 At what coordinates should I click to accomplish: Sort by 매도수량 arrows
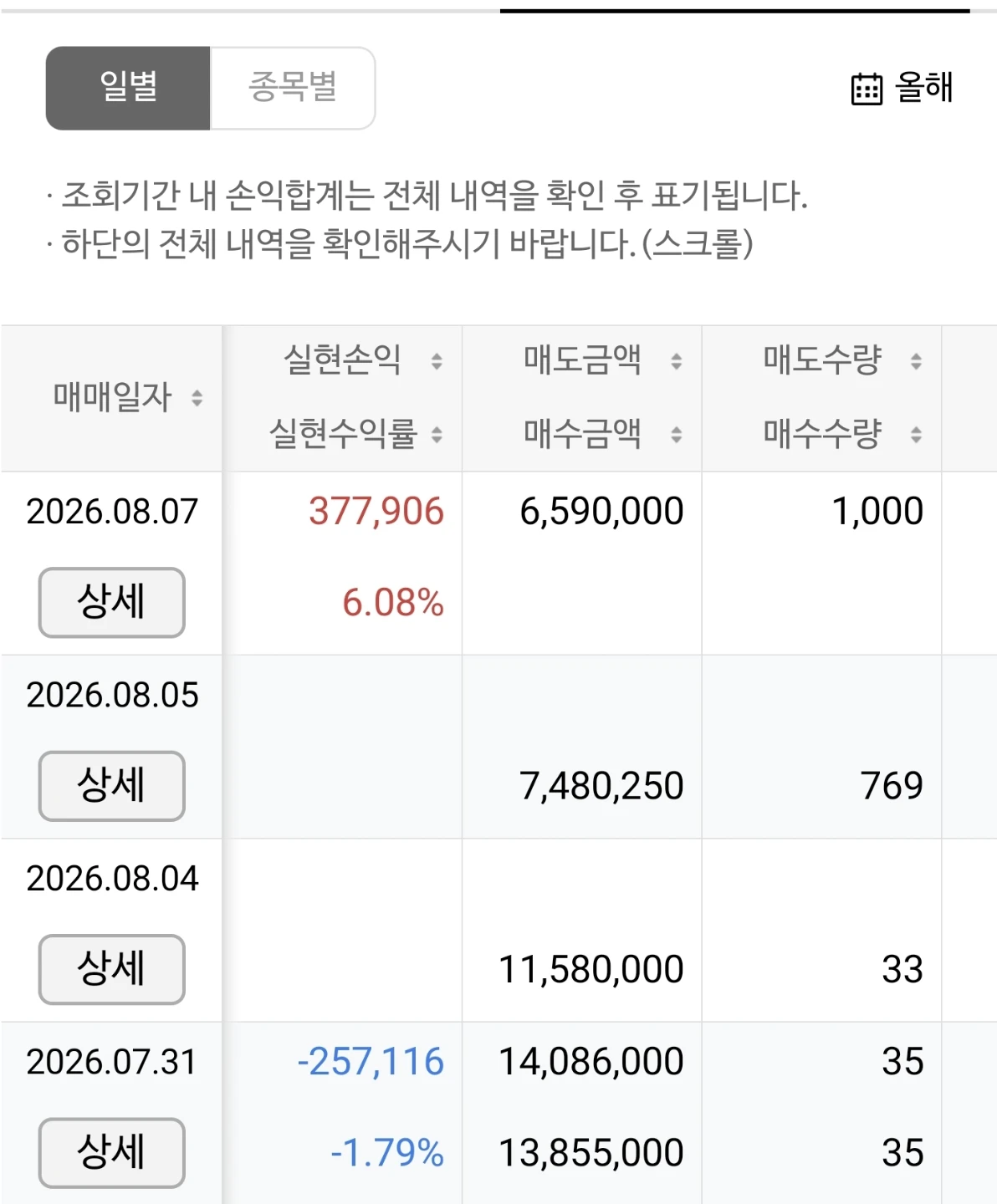[917, 361]
